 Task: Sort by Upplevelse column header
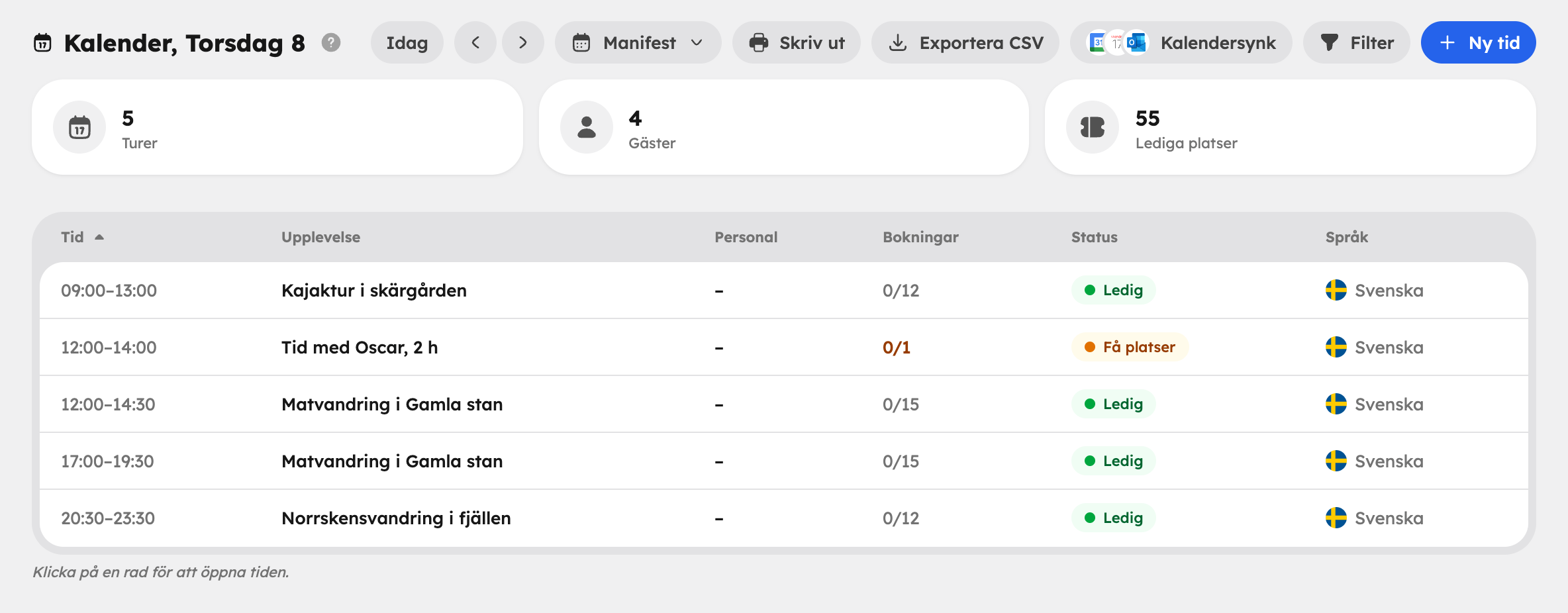tap(320, 237)
